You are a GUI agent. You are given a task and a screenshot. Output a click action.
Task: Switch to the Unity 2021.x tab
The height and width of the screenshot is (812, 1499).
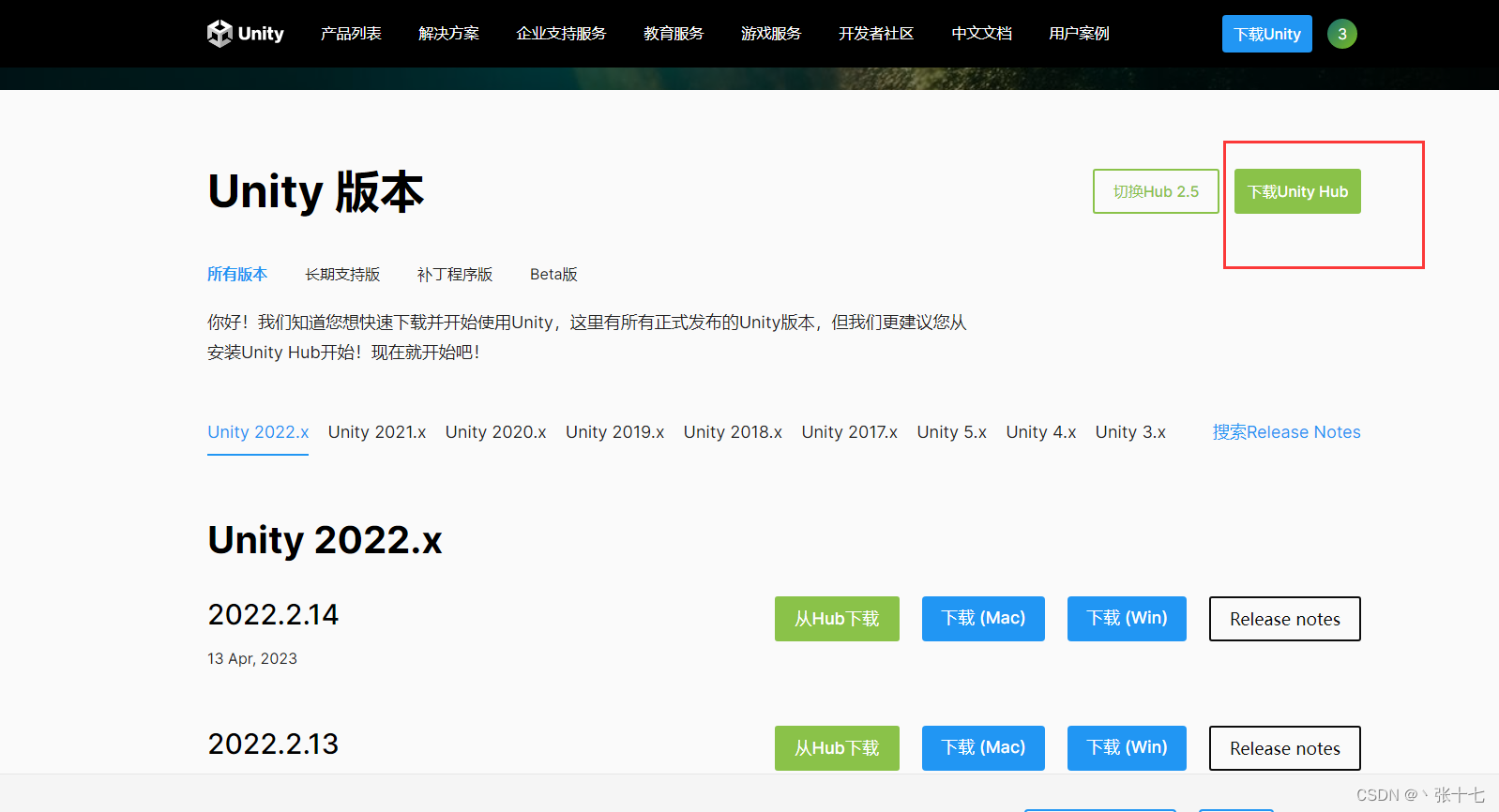point(377,432)
